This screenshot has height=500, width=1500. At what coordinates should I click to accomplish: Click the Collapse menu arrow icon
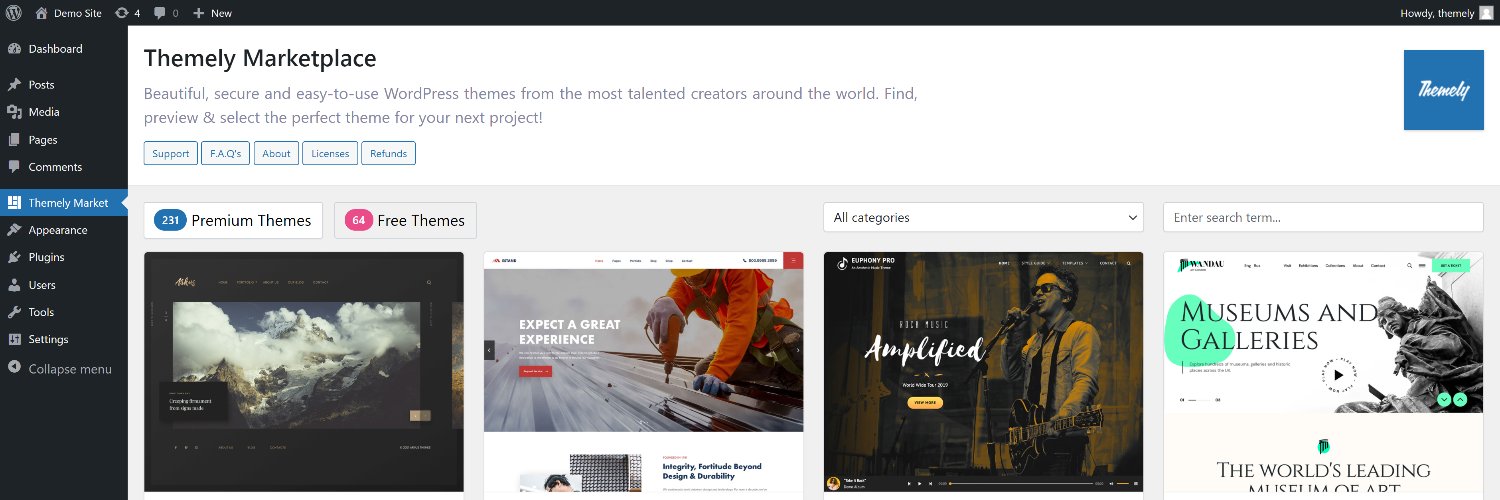click(x=14, y=368)
